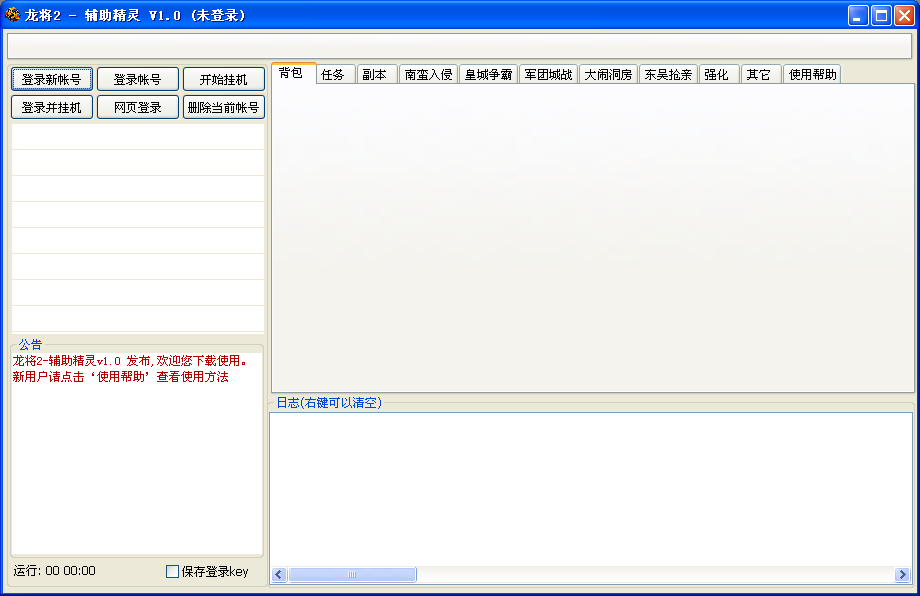Click announcement line 新用户请点击 '使用帮助'

point(121,377)
